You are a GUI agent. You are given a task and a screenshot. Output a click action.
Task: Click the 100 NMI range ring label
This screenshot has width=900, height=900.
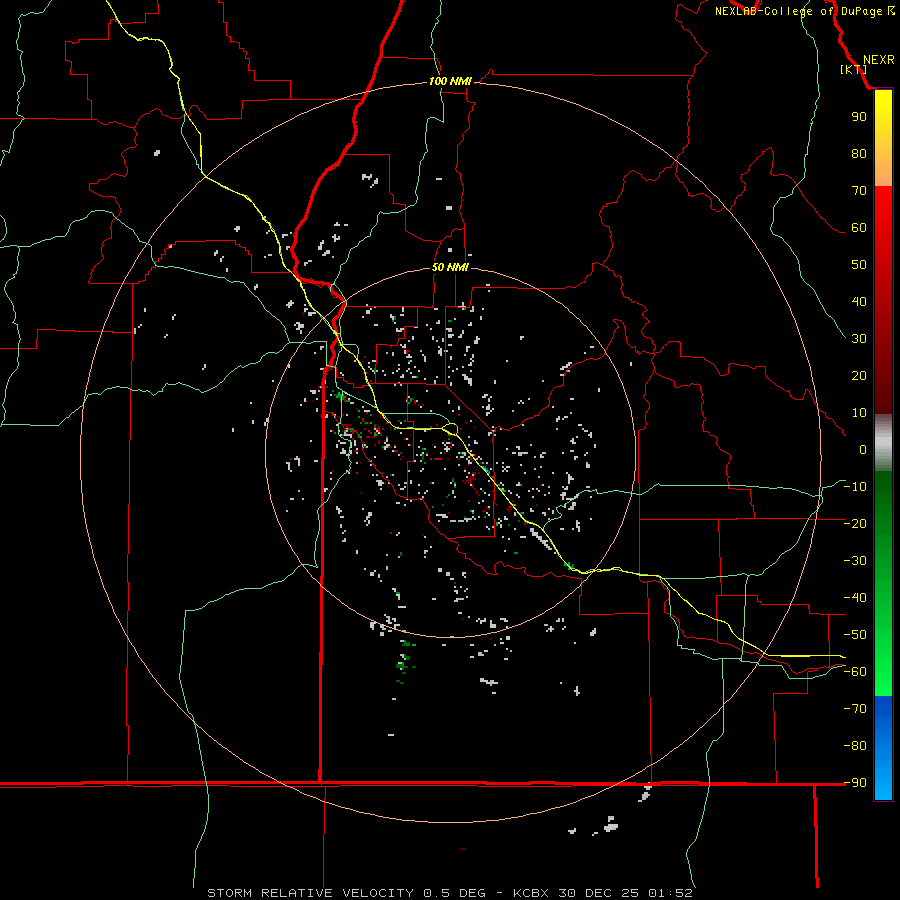pyautogui.click(x=450, y=81)
